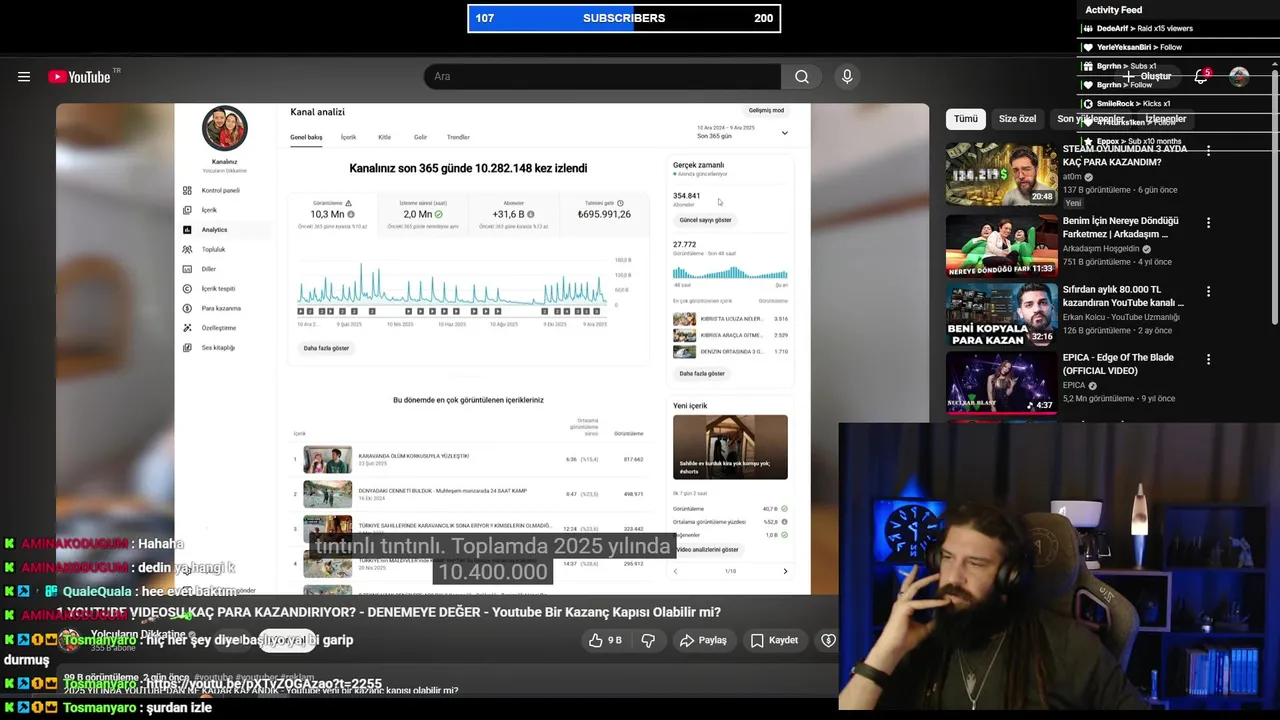Start voice search with the microphone icon

coord(847,77)
